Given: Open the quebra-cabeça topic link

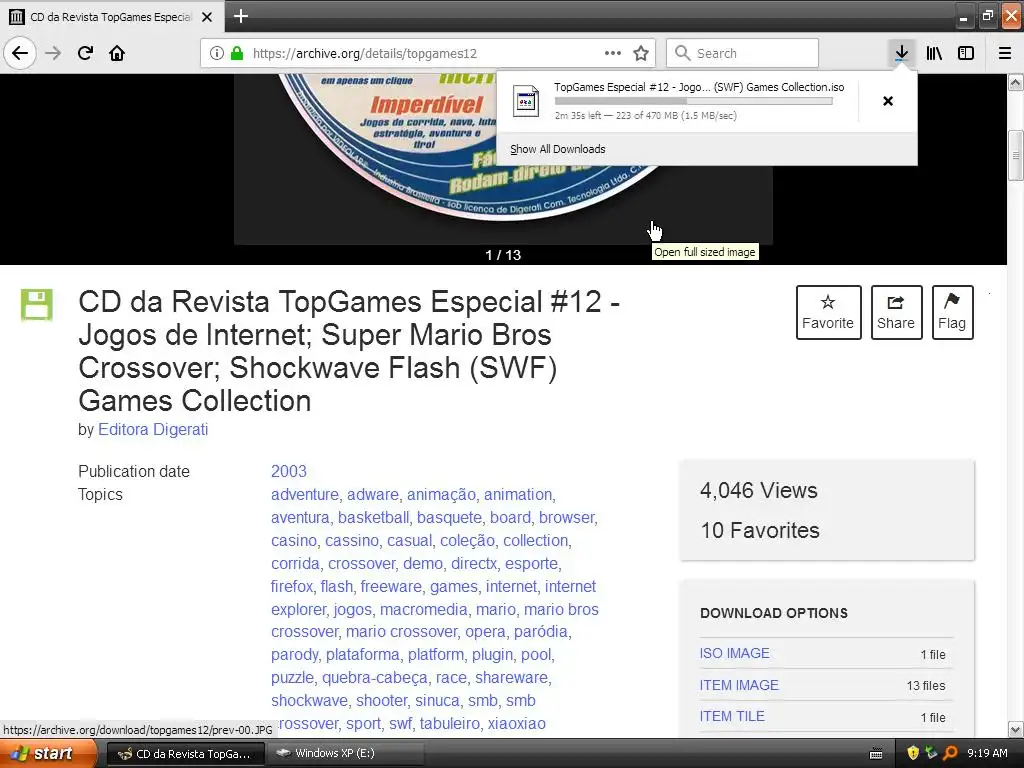Looking at the screenshot, I should pyautogui.click(x=375, y=678).
